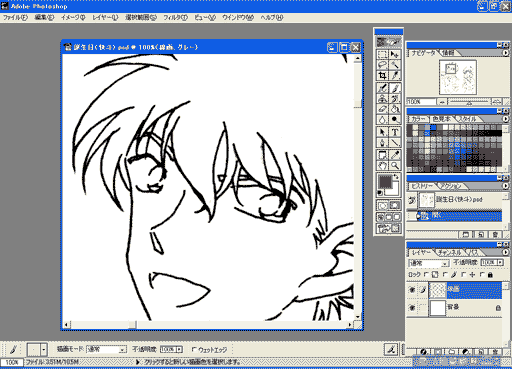The width and height of the screenshot is (512, 369).
Task: Open the 描画モード dropdown in options bar
Action: (122, 350)
